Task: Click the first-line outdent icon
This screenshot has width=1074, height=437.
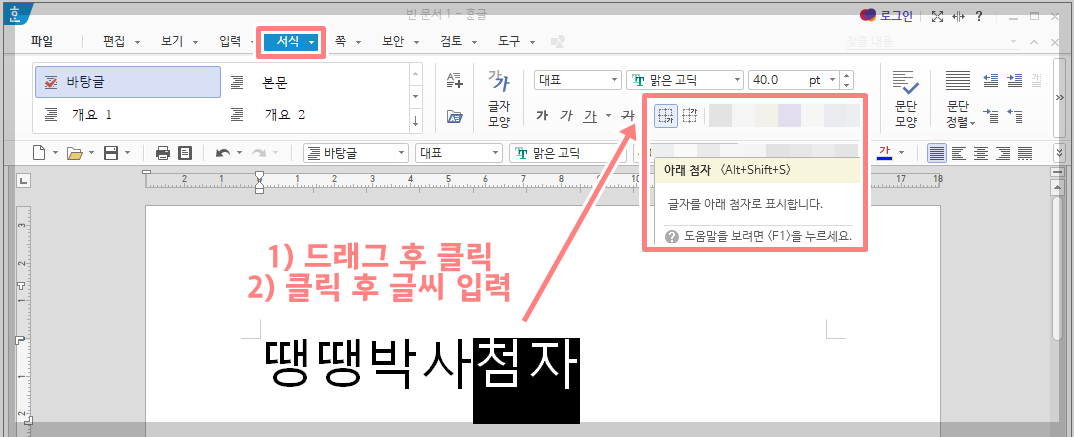Action: [x=1014, y=116]
